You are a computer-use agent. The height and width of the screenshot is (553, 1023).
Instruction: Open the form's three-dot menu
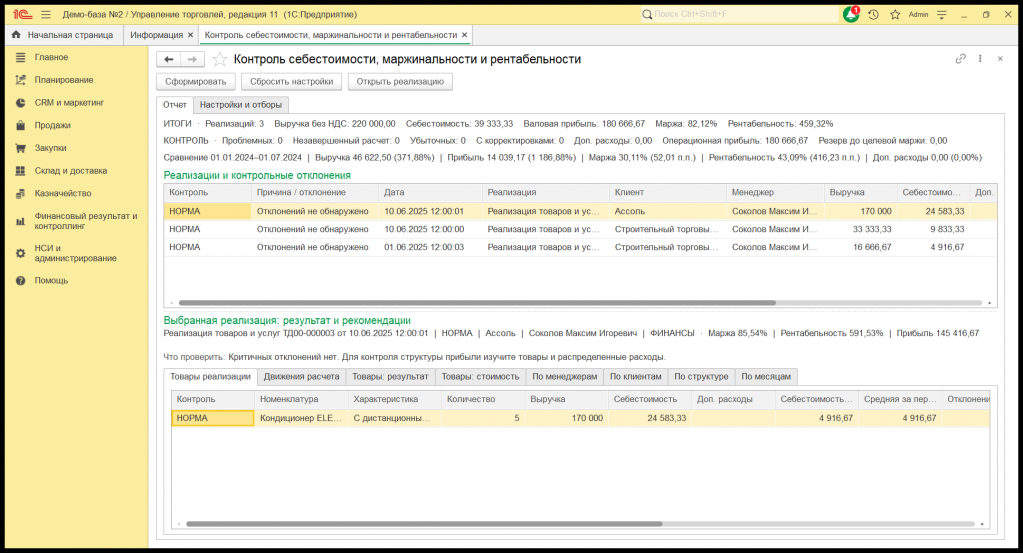click(980, 59)
